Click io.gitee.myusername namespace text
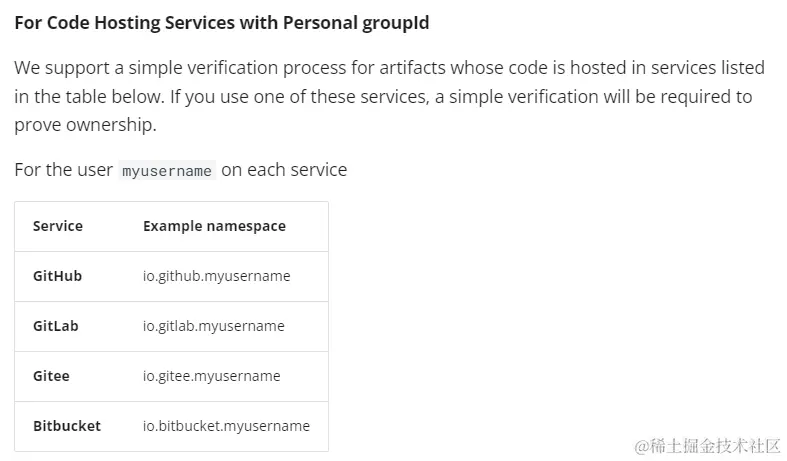The width and height of the screenshot is (787, 461). pos(212,376)
